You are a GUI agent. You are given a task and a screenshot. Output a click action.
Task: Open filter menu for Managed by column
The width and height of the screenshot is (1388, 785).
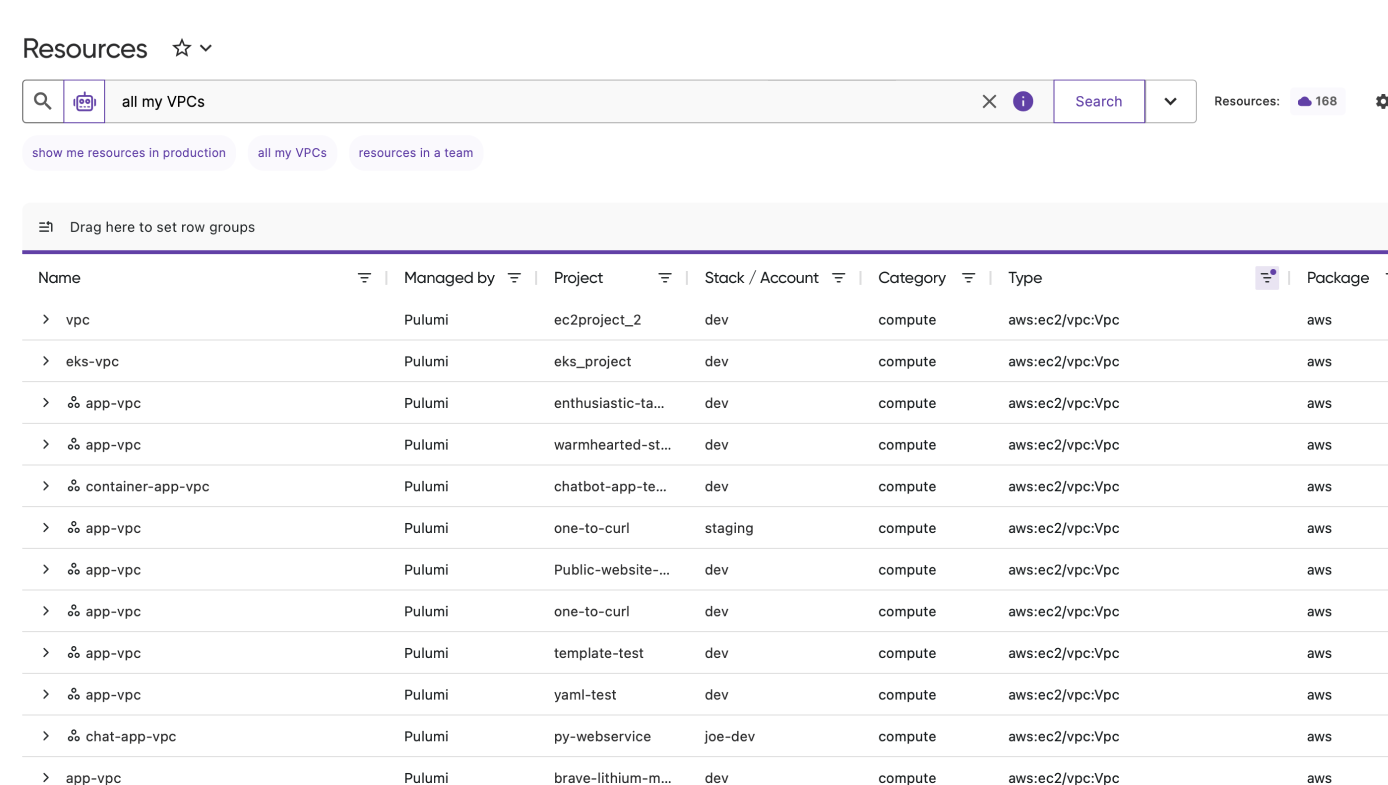pyautogui.click(x=514, y=278)
